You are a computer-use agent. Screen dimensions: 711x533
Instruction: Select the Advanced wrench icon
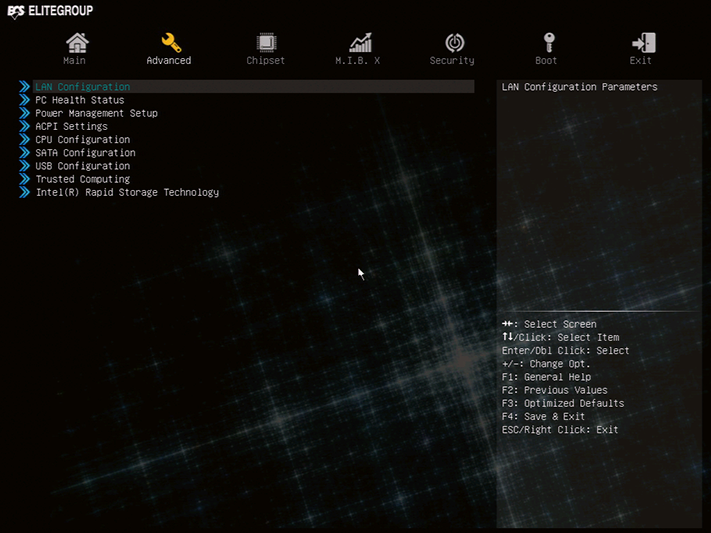pos(171,43)
